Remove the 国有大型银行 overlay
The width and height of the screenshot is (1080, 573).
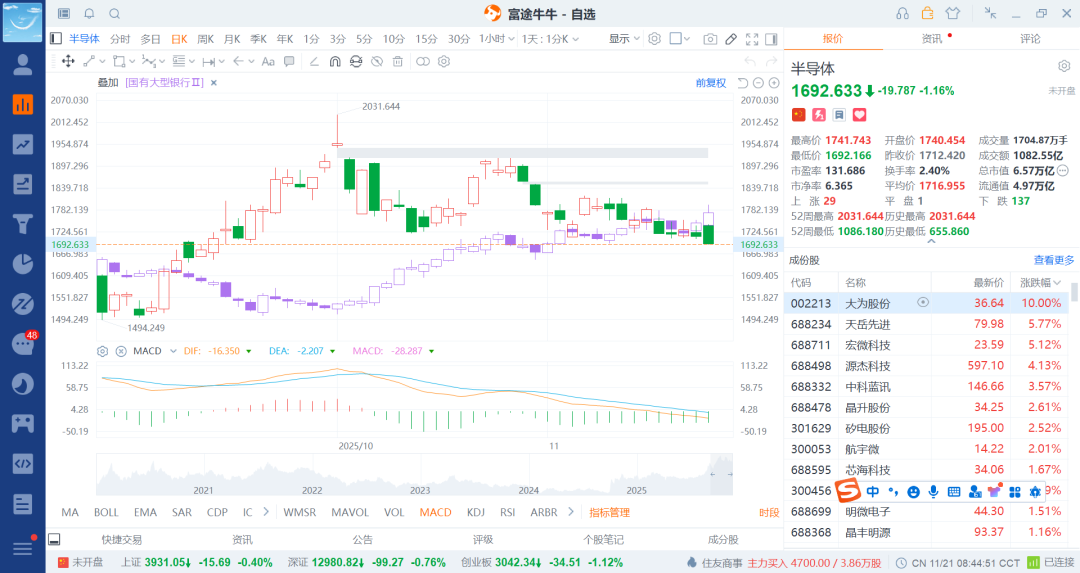215,83
